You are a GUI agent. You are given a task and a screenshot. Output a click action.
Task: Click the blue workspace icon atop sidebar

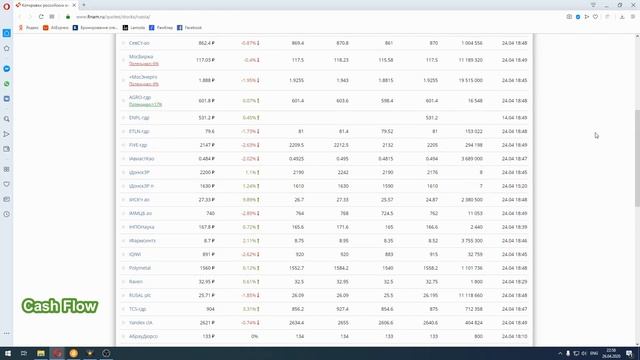tap(7, 33)
